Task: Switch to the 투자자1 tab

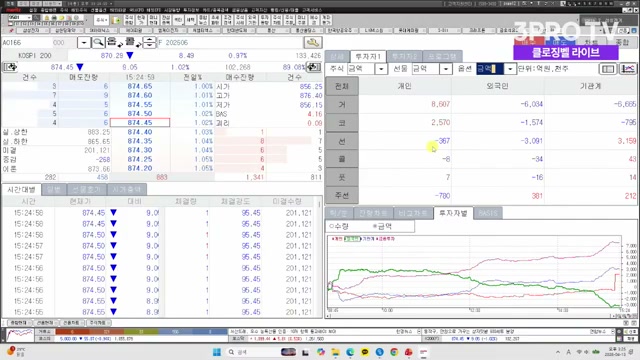Action: (368, 56)
